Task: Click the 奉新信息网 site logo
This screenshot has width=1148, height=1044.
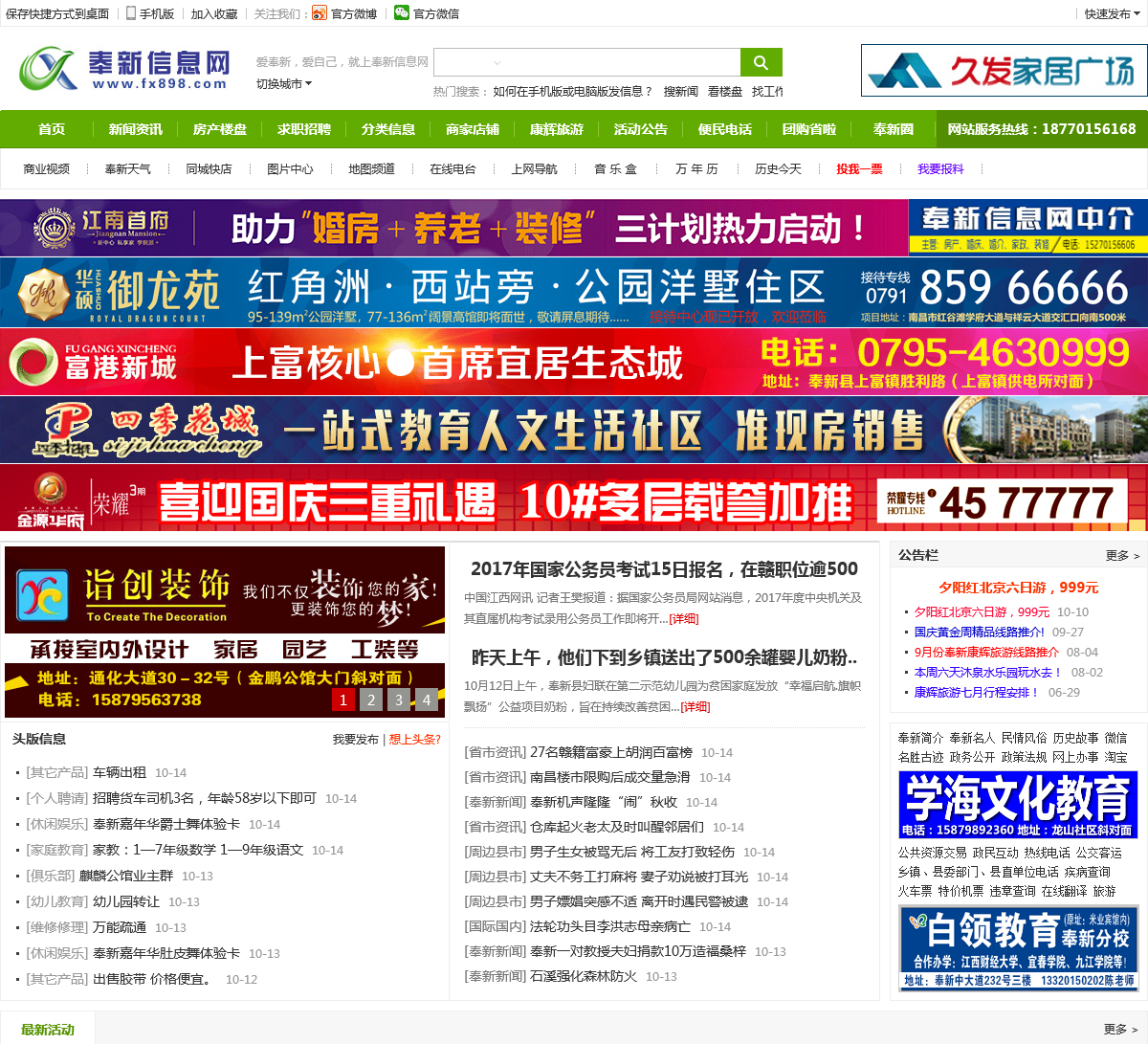Action: 125,69
